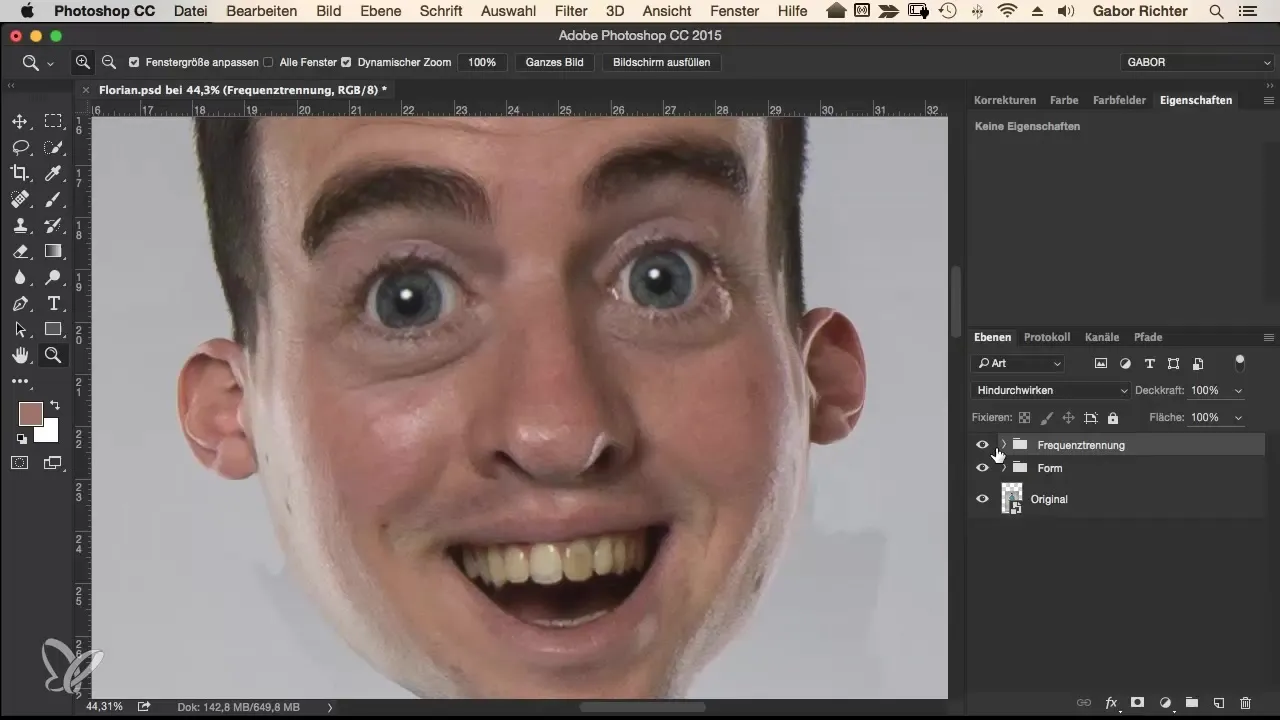Open the Fläche fill dropdown
The width and height of the screenshot is (1280, 720).
1240,418
